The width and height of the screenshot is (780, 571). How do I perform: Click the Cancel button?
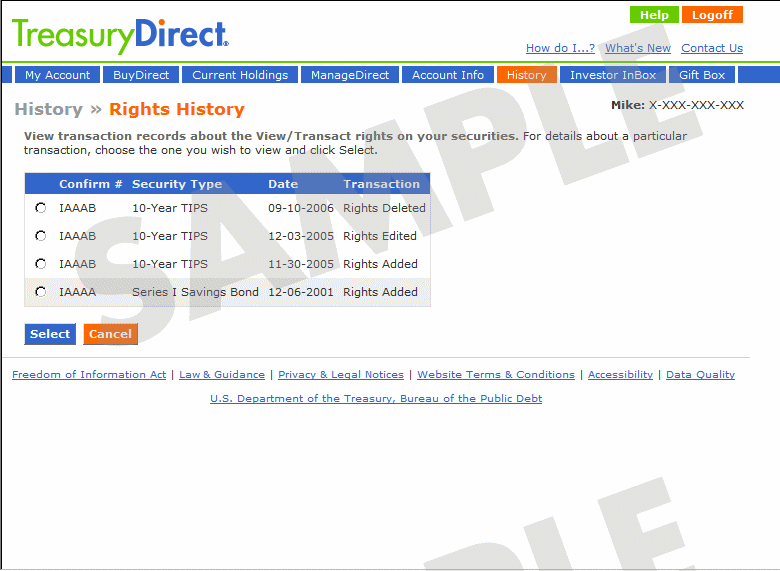point(110,334)
